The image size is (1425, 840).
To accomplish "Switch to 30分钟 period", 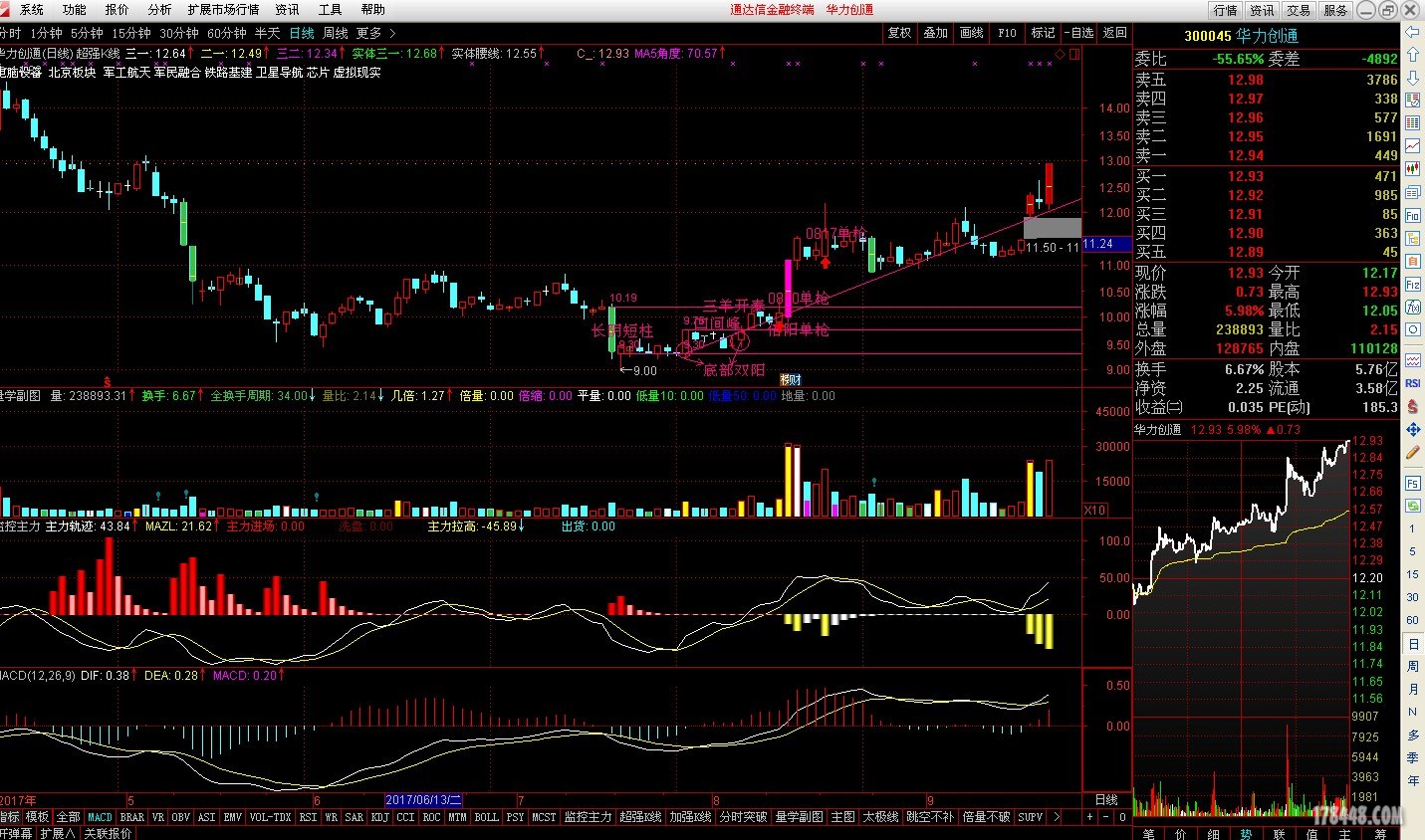I will point(179,33).
